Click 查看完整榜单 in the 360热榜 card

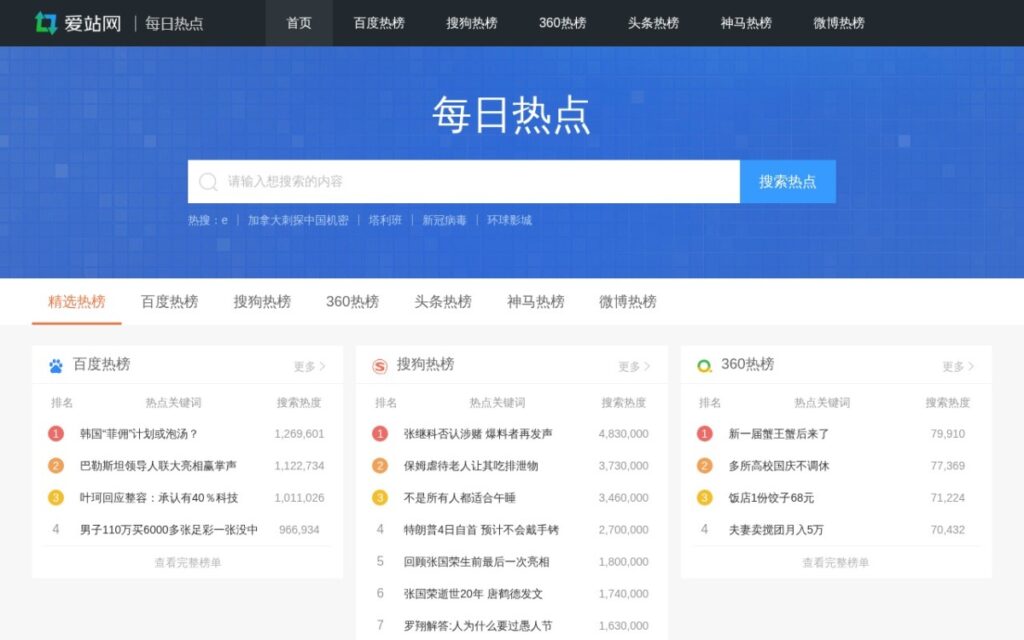[836, 562]
